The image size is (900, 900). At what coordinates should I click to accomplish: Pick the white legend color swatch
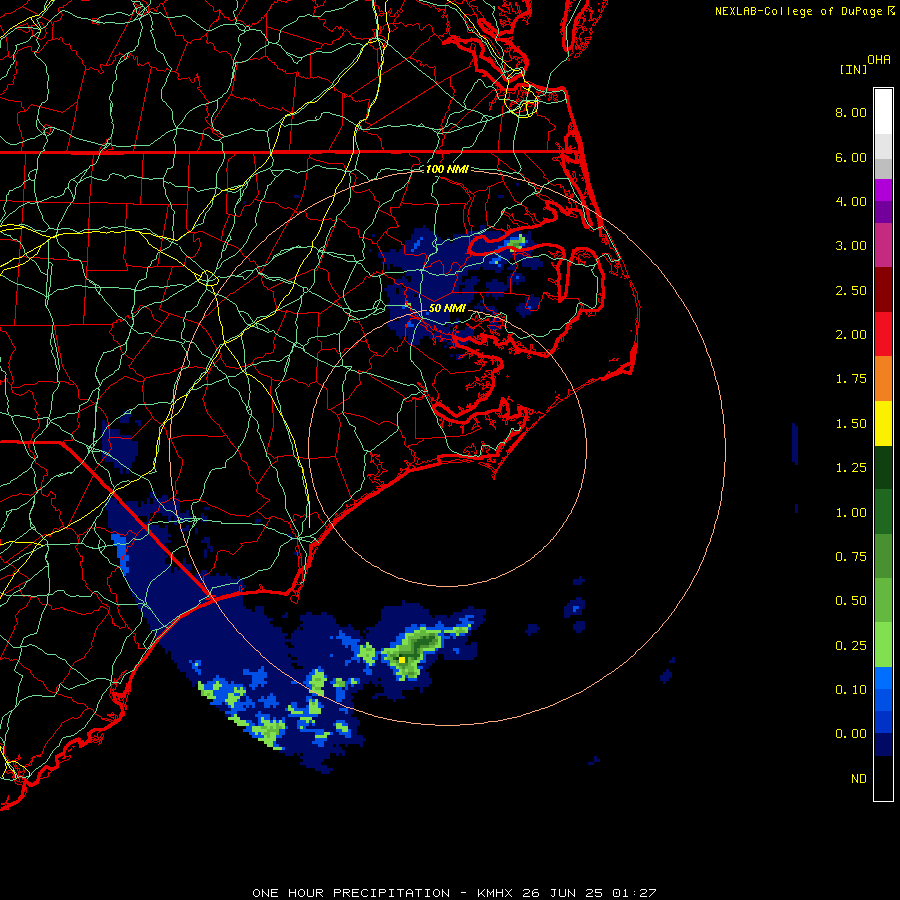coord(883,112)
